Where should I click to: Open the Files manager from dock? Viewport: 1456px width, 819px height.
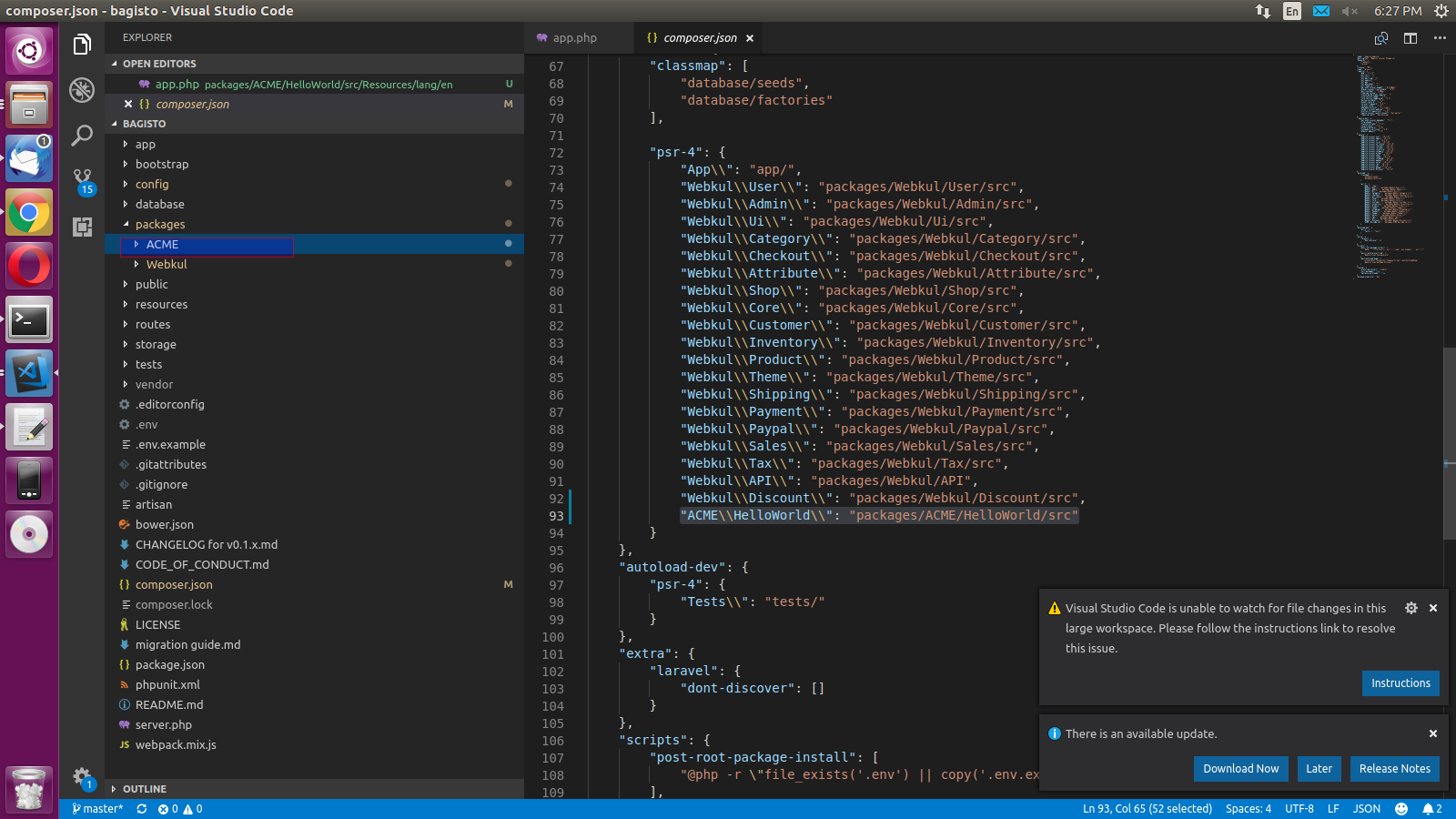pos(29,106)
